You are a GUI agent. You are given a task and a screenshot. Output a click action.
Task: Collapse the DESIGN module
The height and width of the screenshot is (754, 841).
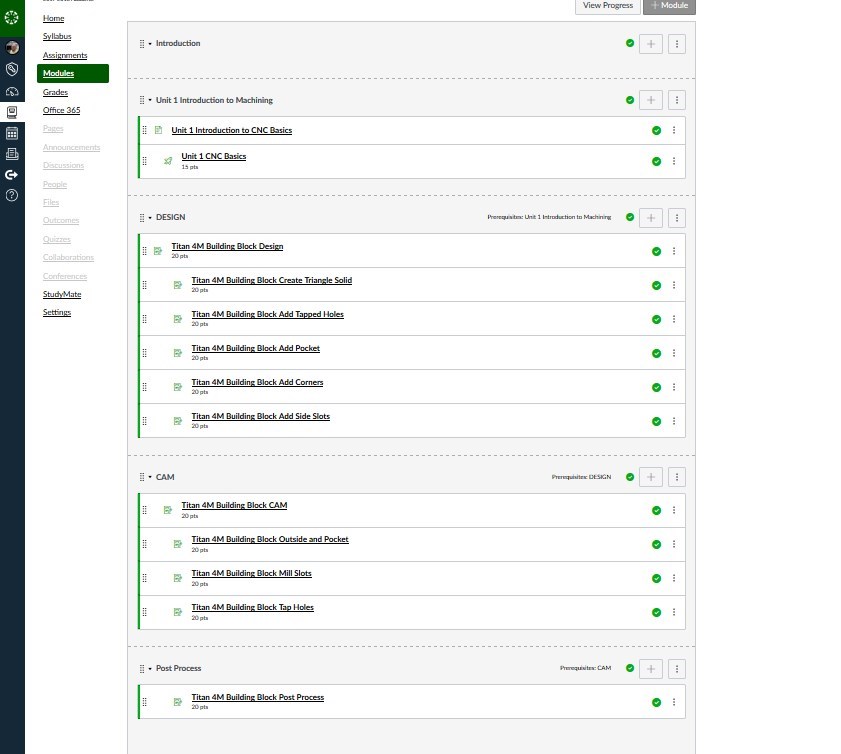(x=150, y=217)
